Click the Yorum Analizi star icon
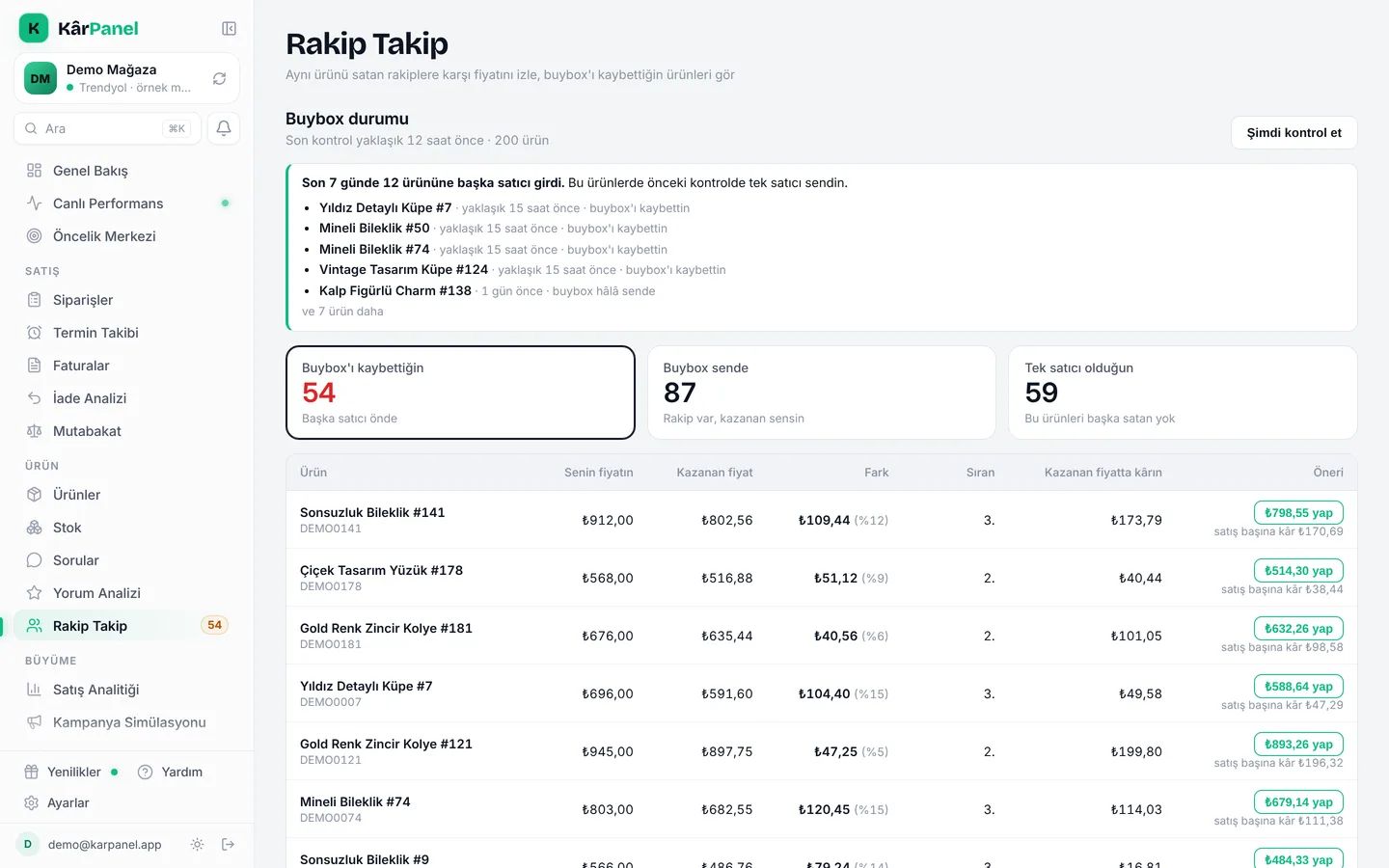1389x868 pixels. point(35,593)
